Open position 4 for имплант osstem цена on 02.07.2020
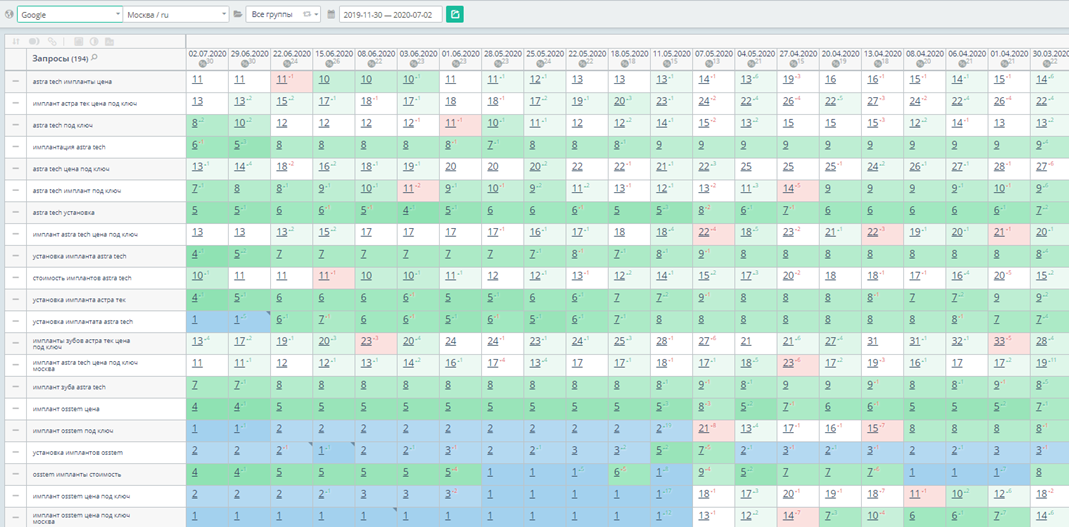 (x=195, y=407)
